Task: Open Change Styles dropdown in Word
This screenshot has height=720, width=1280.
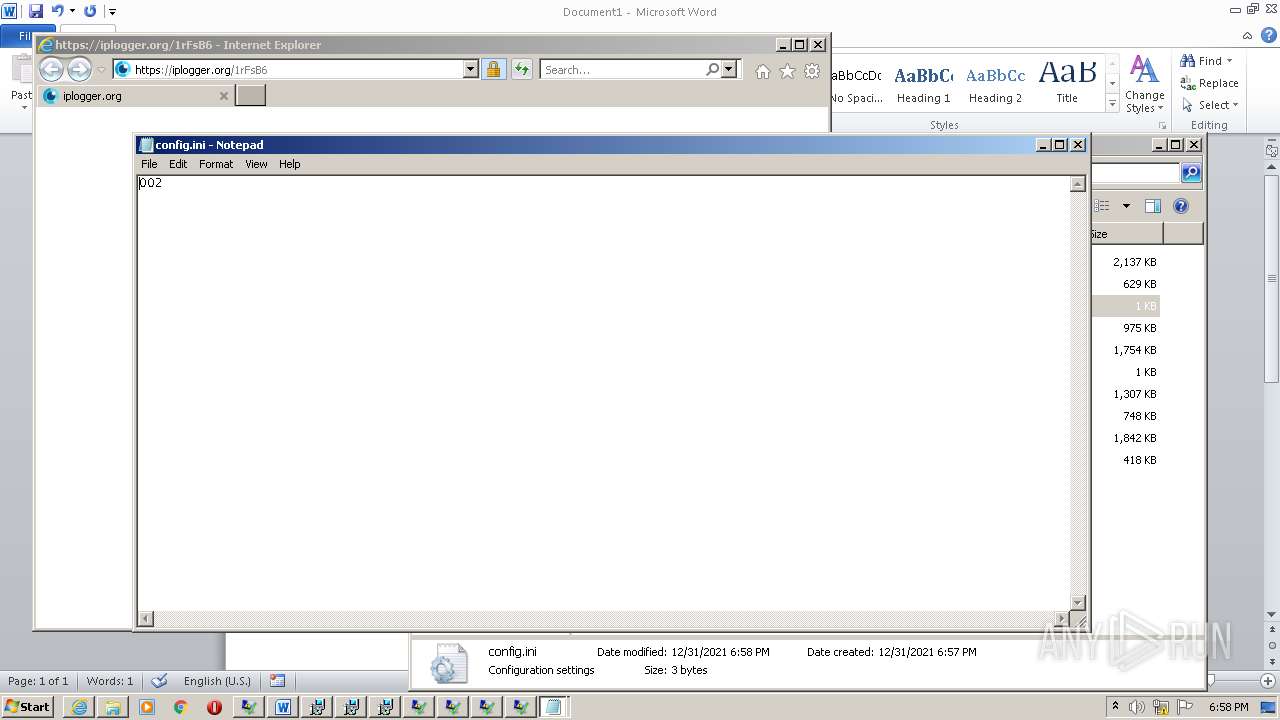Action: (x=1144, y=84)
